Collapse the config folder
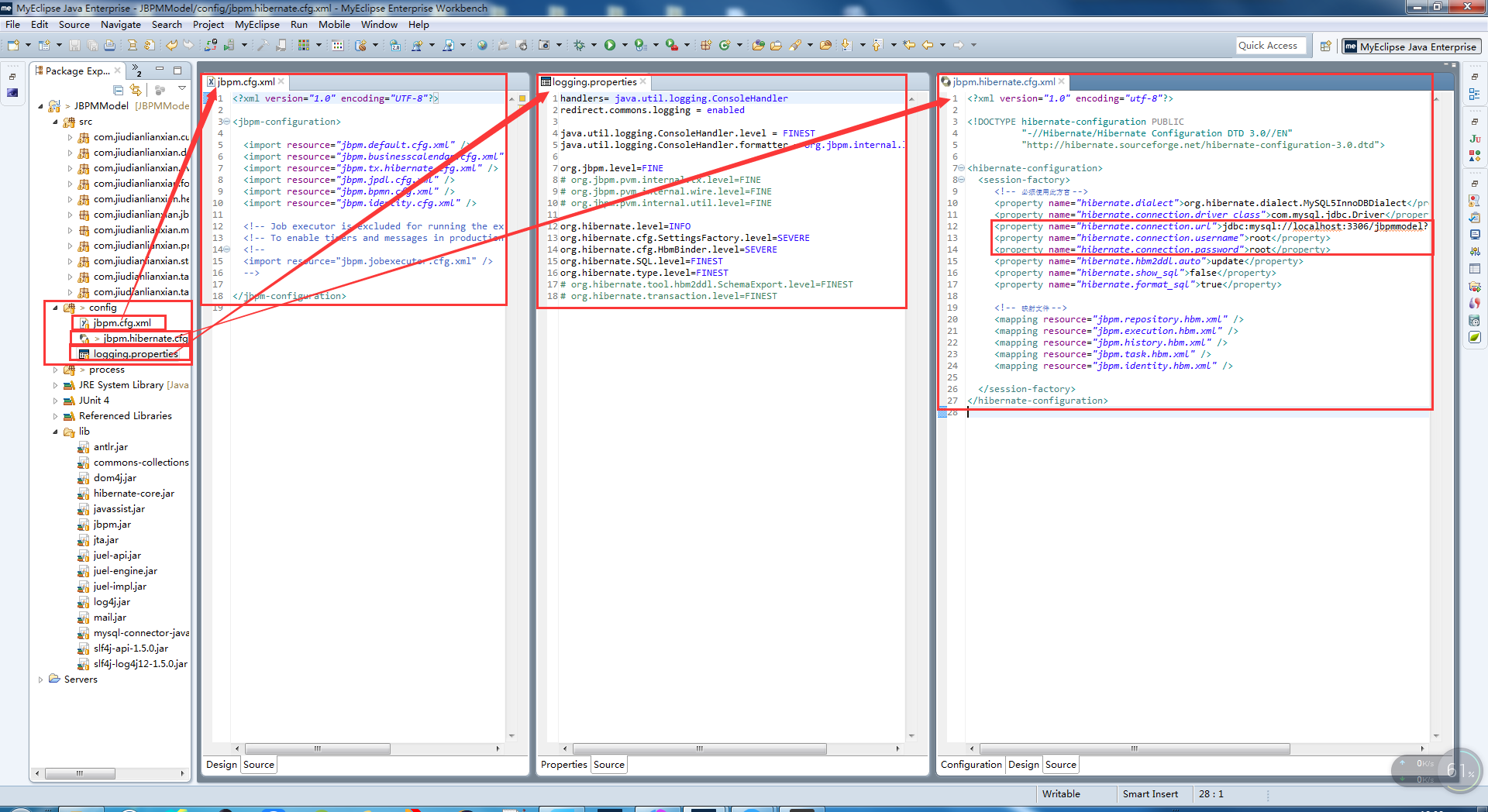This screenshot has width=1488, height=812. pyautogui.click(x=55, y=308)
